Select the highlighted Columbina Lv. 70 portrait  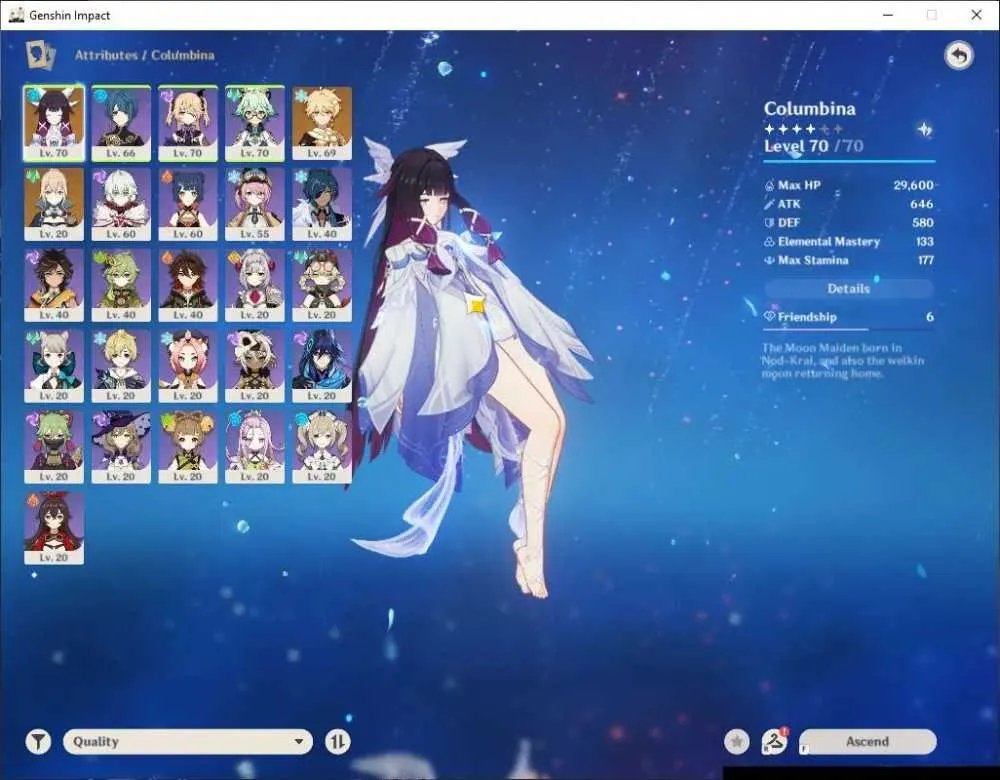pos(54,123)
